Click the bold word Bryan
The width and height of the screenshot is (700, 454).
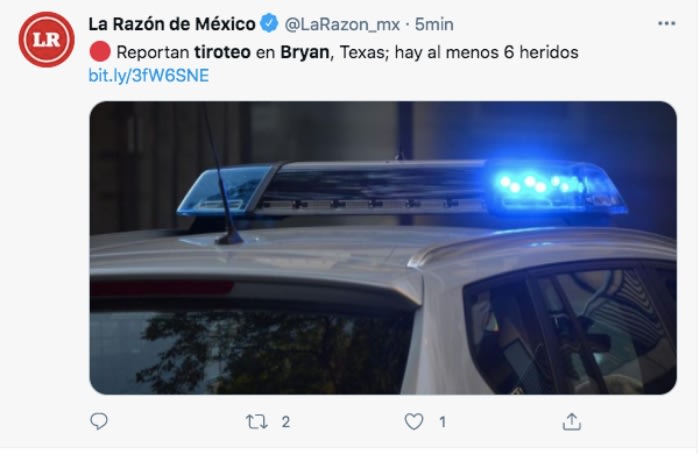point(305,53)
